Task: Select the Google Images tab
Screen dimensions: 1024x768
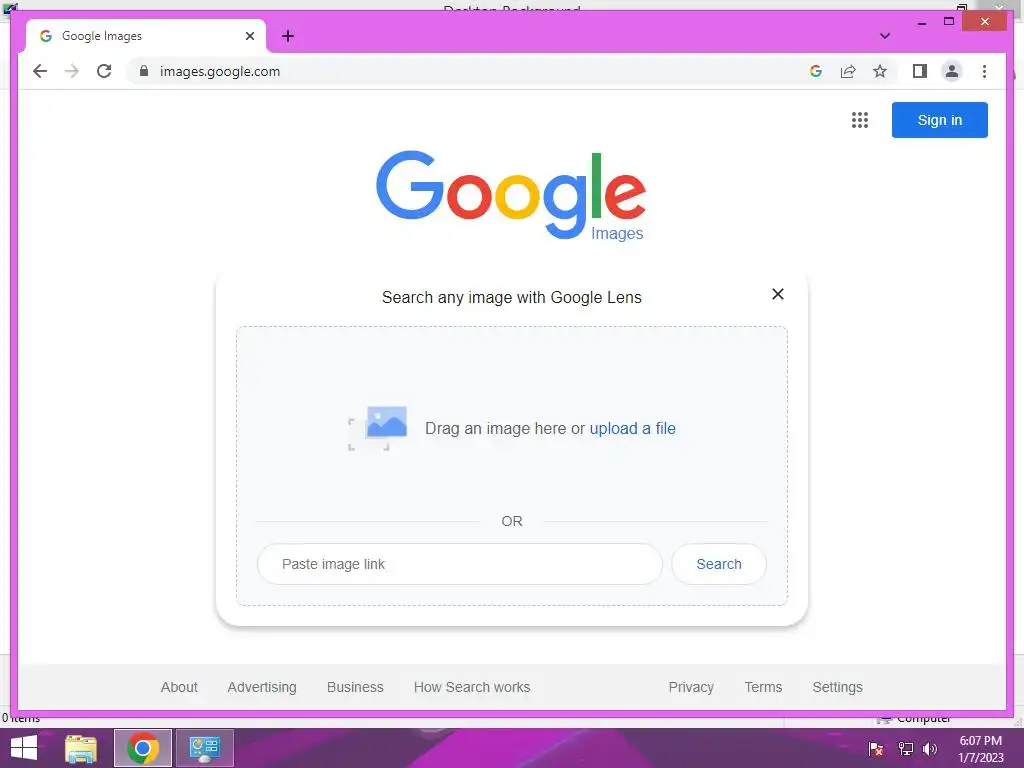Action: [x=145, y=36]
